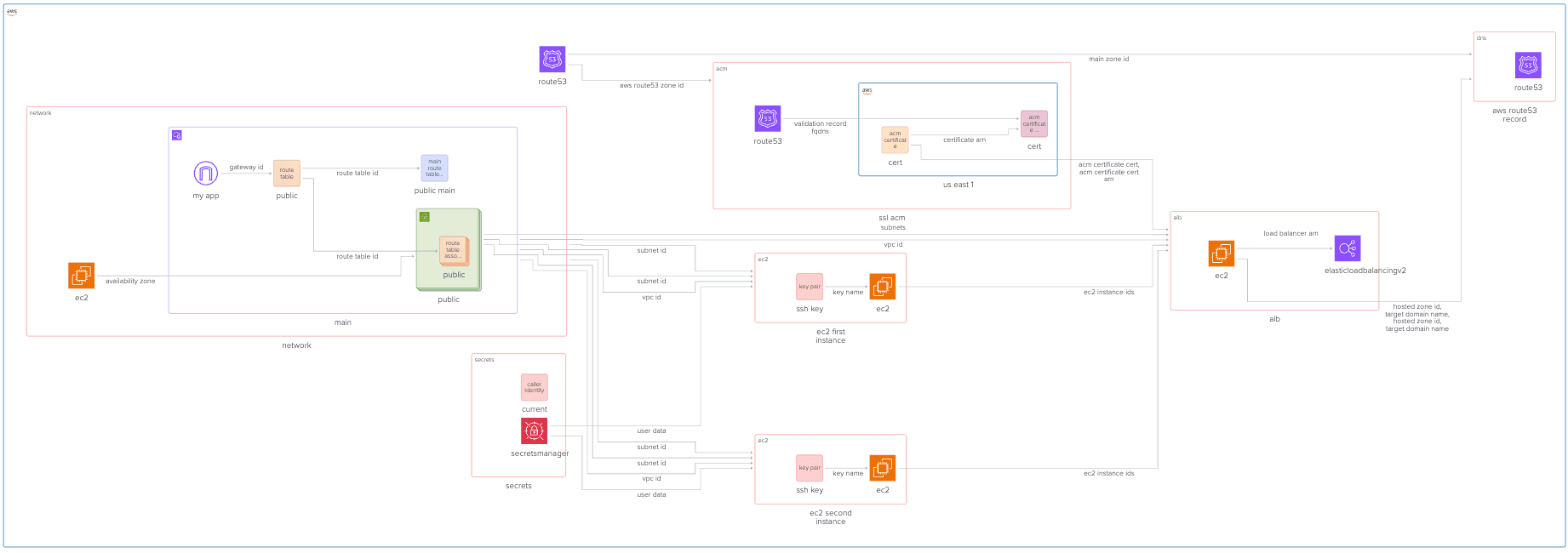Click the standalone route53 icon at the top
Image resolution: width=1568 pixels, height=553 pixels.
(552, 60)
